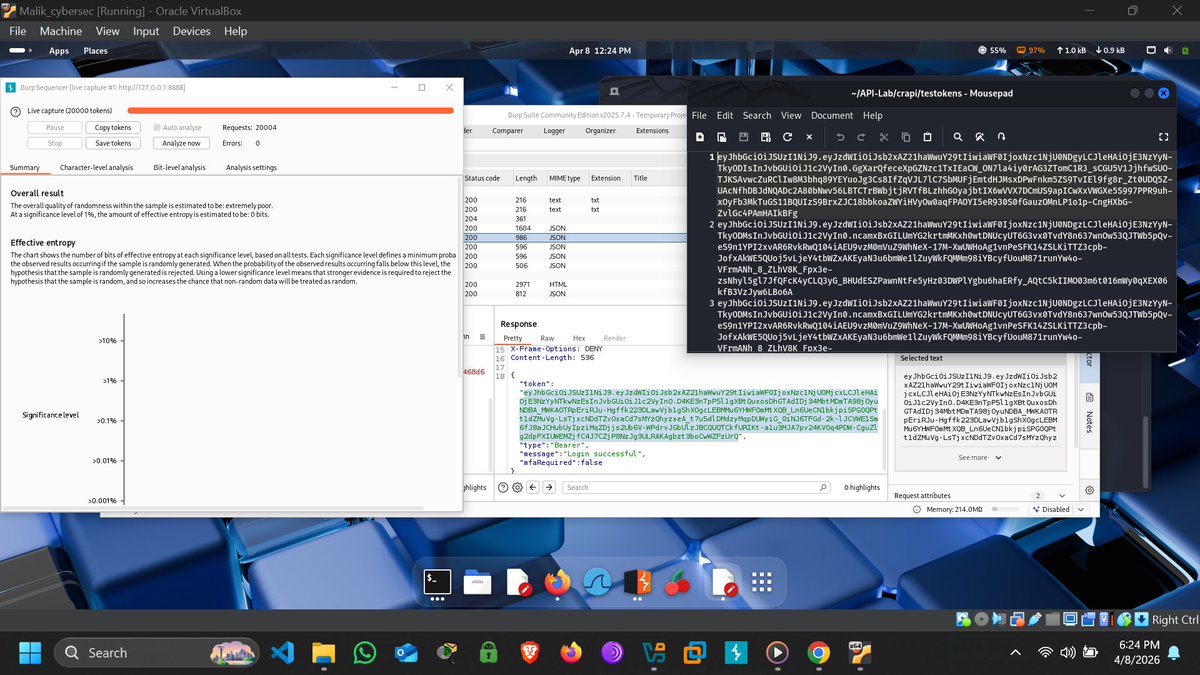Toggle Auto analyze checkbox in Sequencer
Viewport: 1200px width, 675px height.
coord(157,128)
